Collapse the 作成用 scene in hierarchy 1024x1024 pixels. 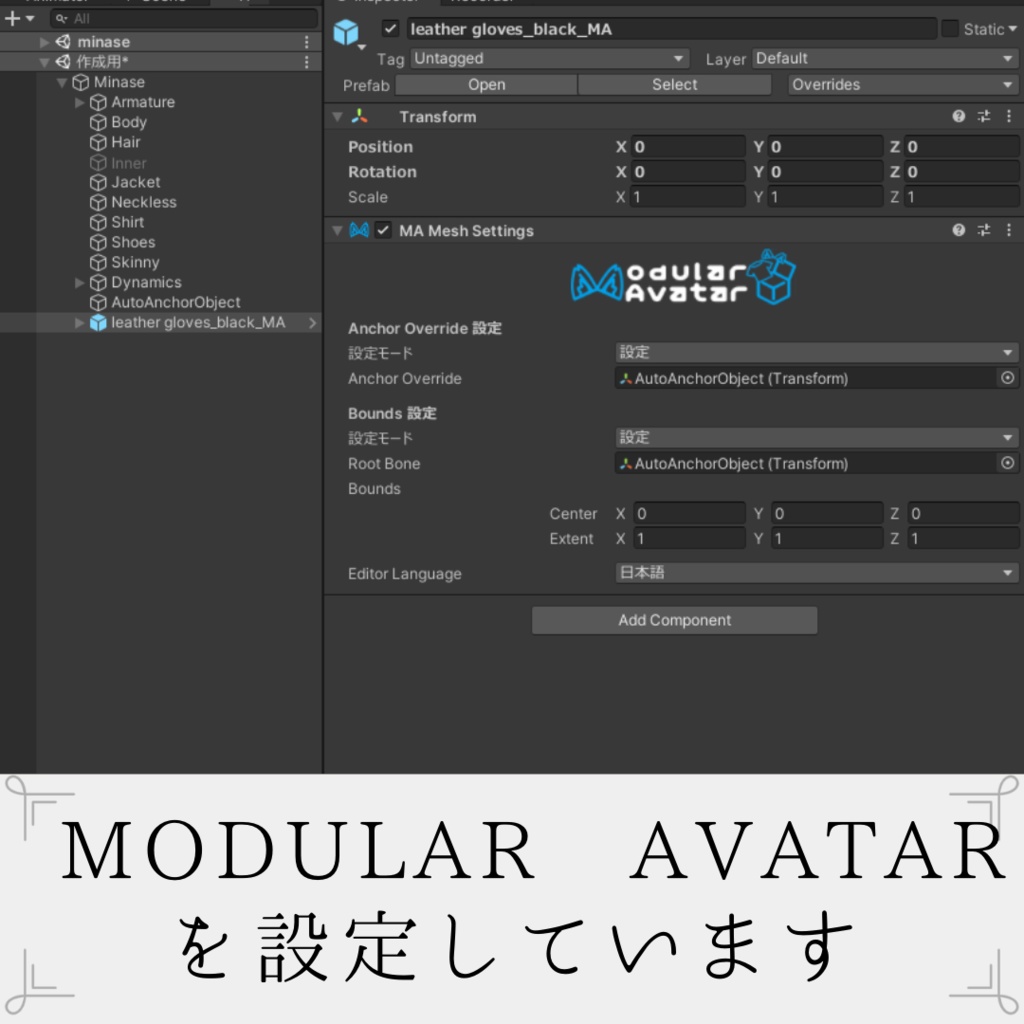point(44,62)
